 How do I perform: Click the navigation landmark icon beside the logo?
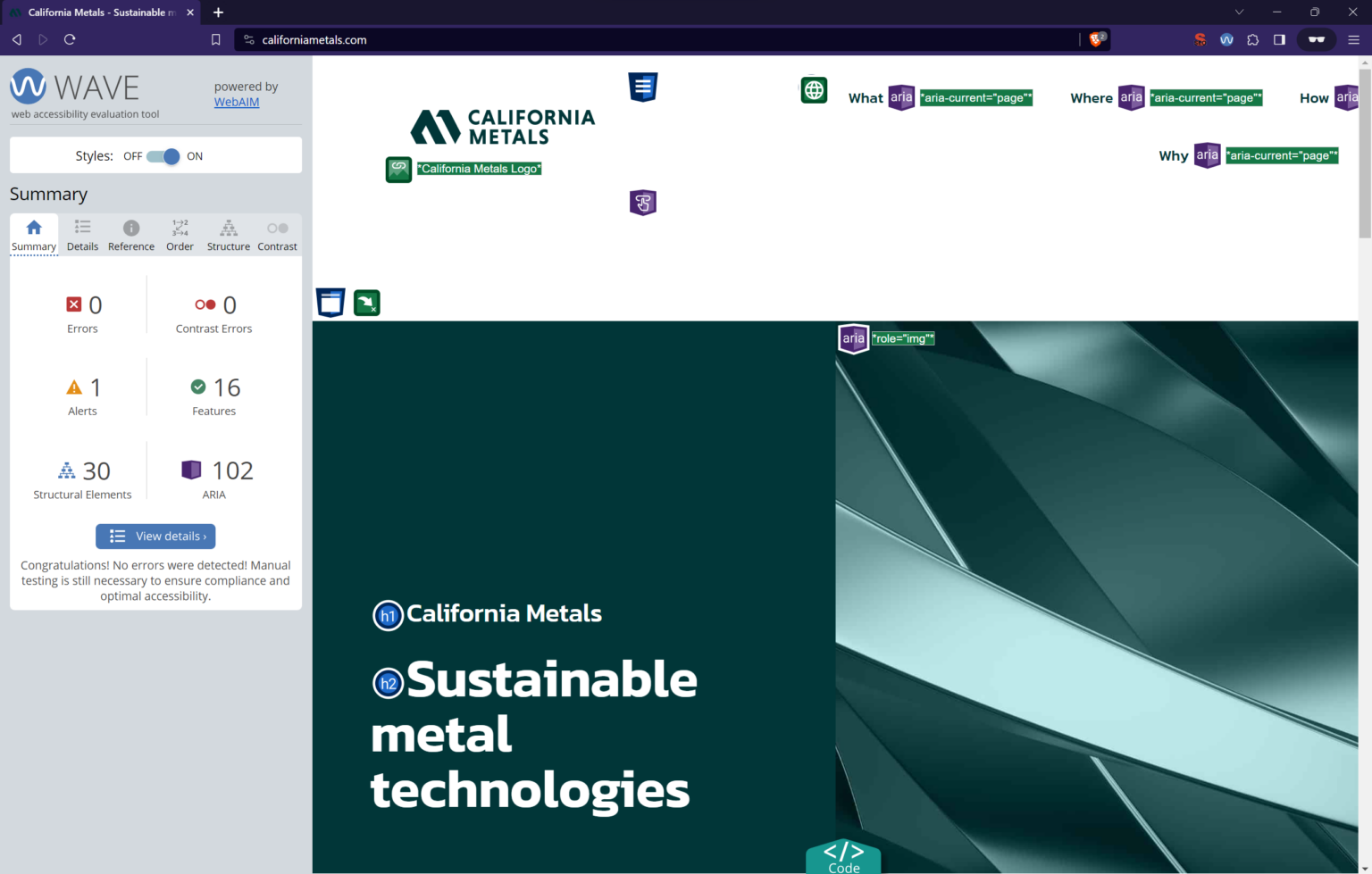[x=643, y=87]
